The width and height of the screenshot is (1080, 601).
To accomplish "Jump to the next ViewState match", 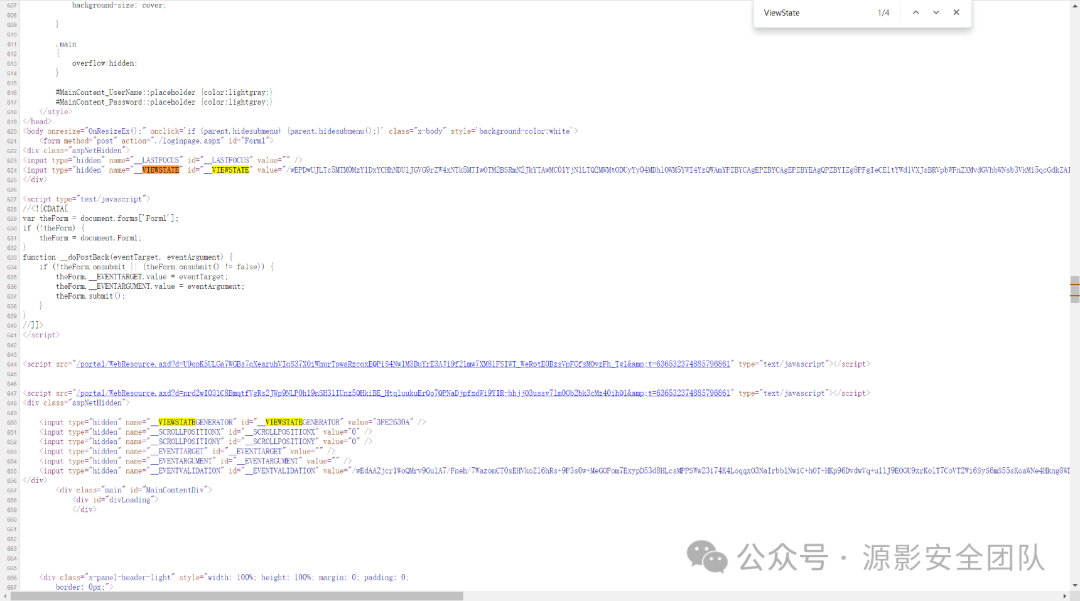I will 936,12.
